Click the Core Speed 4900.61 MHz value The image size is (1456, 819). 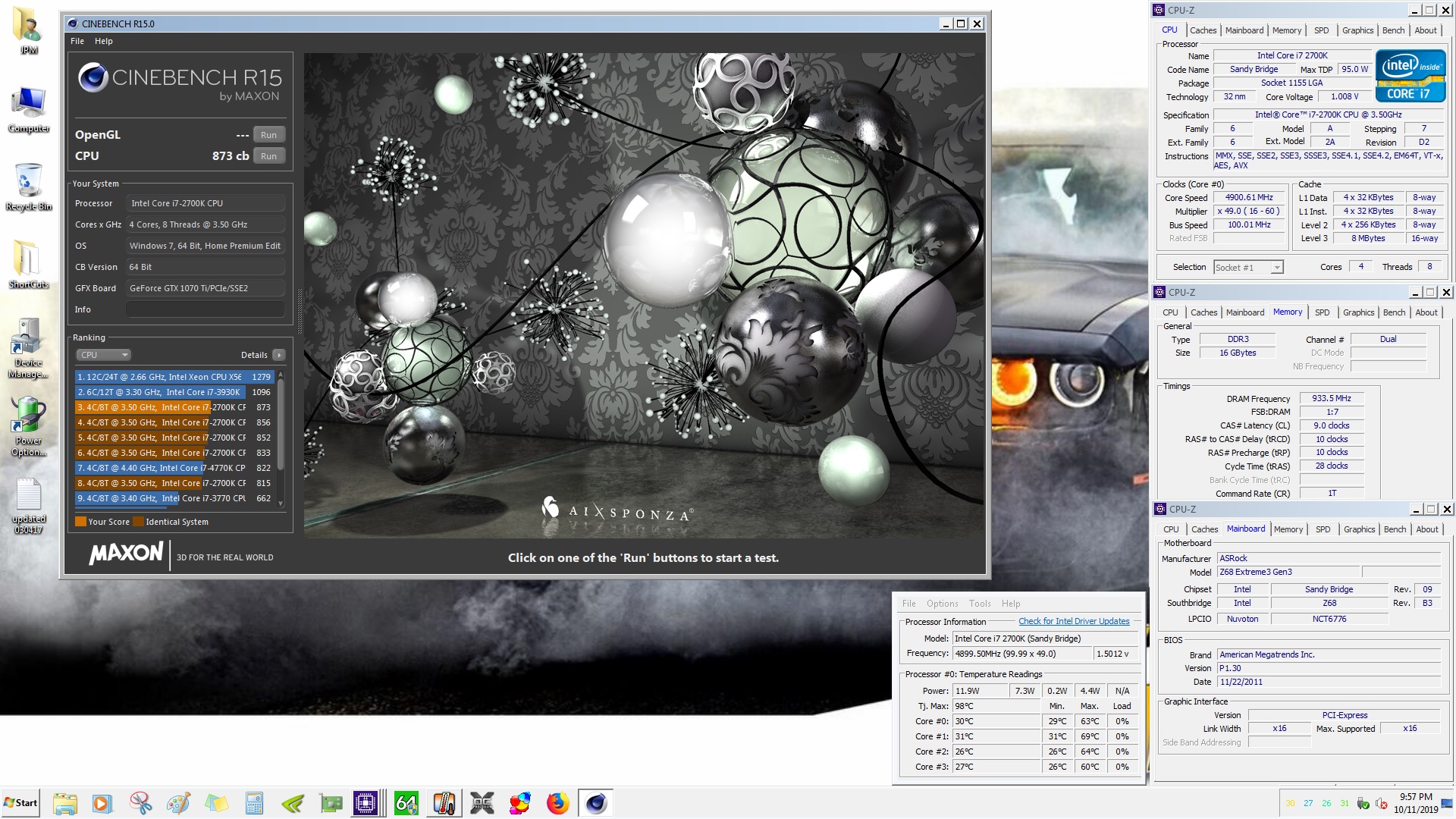(x=1249, y=197)
